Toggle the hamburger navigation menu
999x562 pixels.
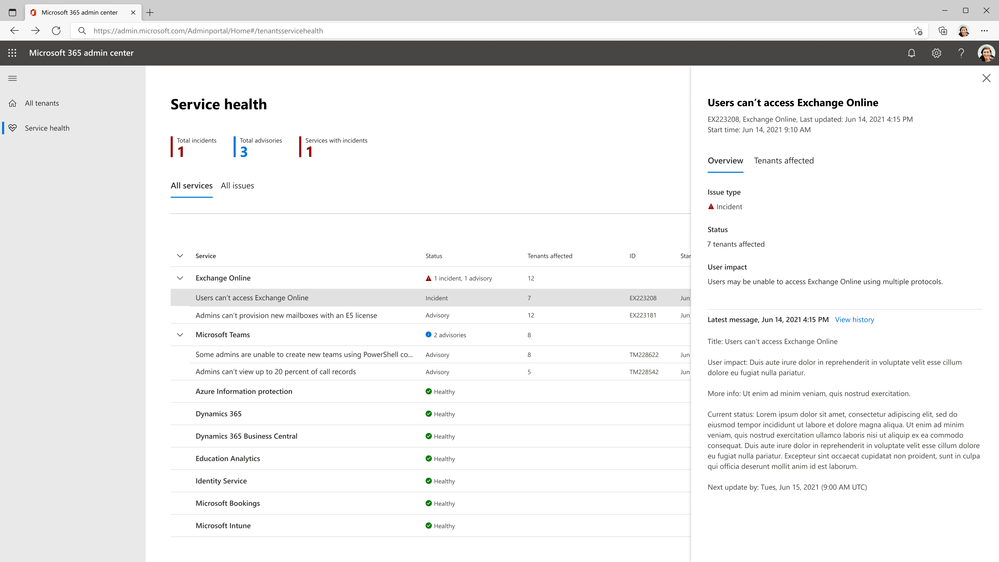(12, 78)
